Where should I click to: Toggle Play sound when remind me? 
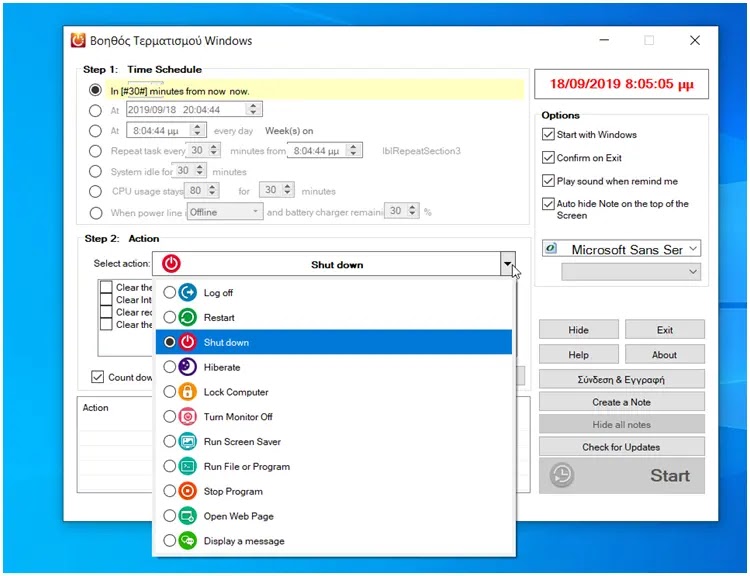coord(548,181)
